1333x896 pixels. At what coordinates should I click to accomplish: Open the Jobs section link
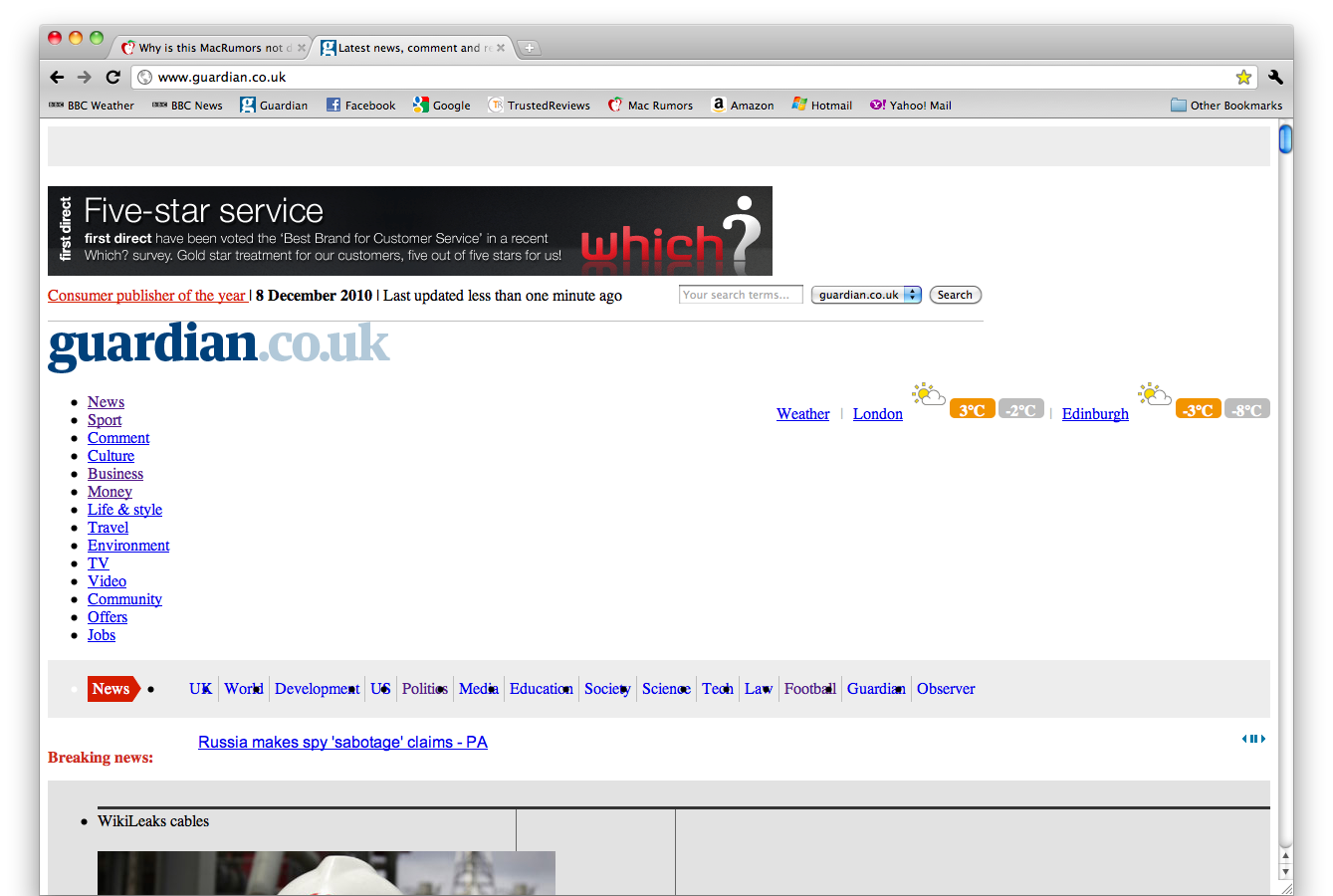[102, 635]
